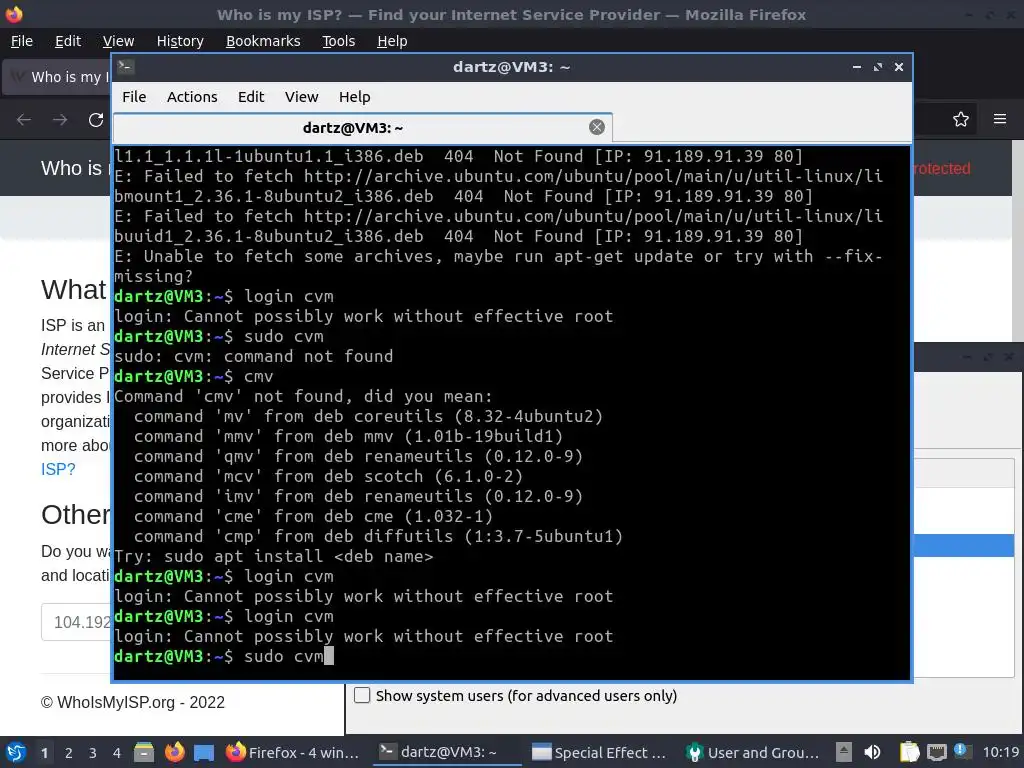Click the Firefox logo in title bar
This screenshot has height=768, width=1024.
13,14
